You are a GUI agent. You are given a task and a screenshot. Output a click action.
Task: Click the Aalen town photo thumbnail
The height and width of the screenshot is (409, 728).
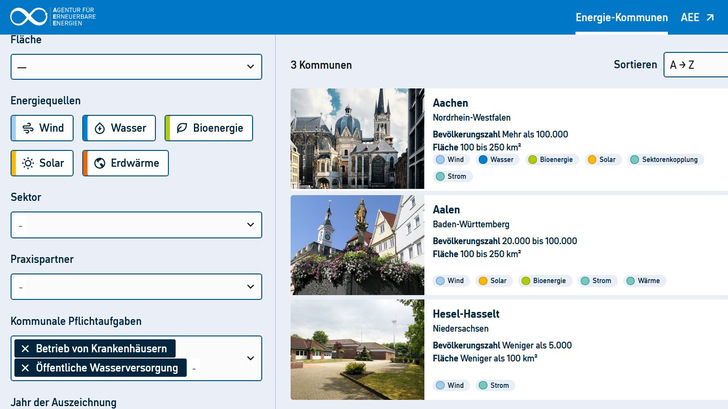point(357,245)
